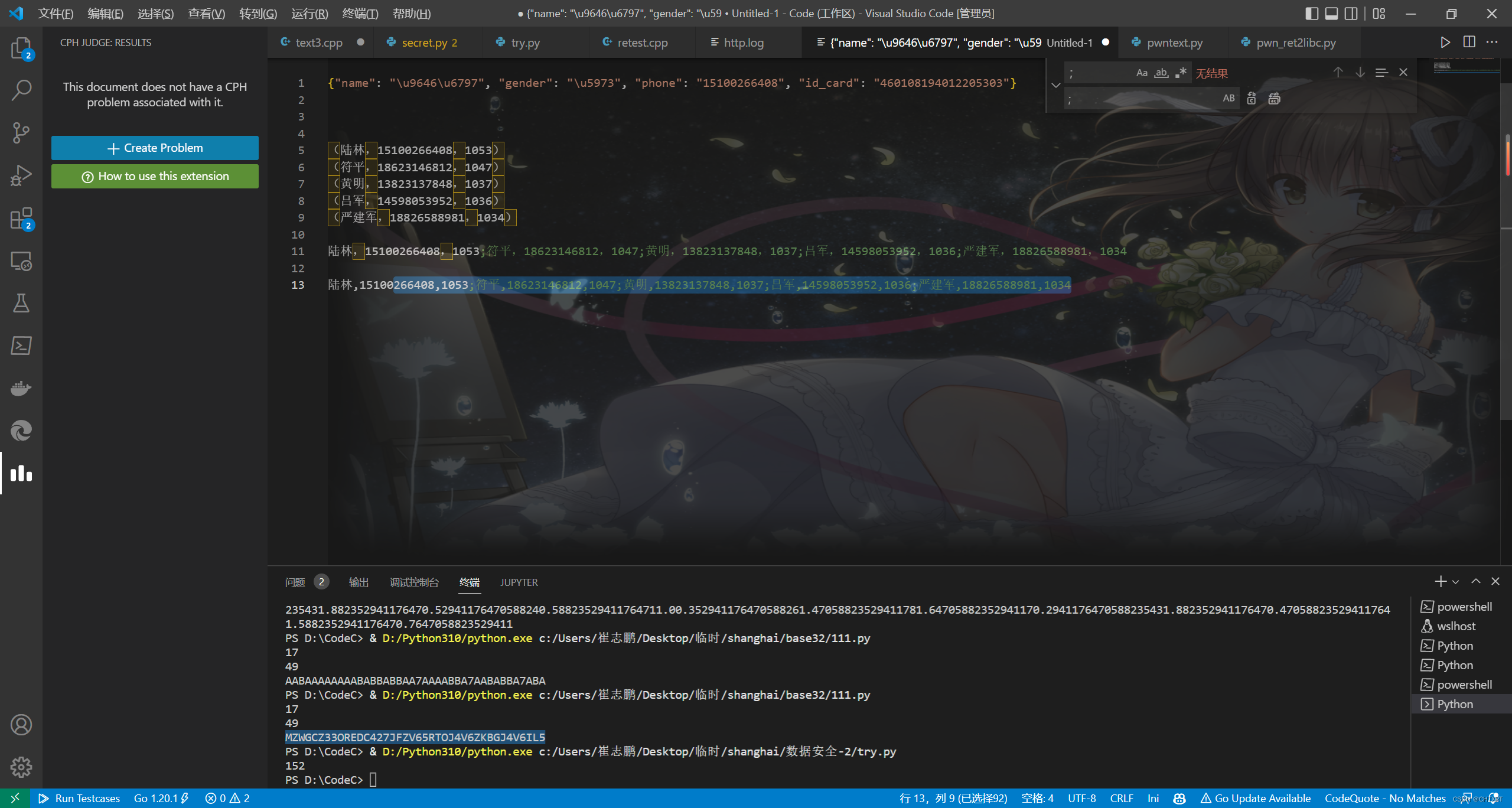Split the editor to the right
Image resolution: width=1512 pixels, height=808 pixels.
point(1469,43)
